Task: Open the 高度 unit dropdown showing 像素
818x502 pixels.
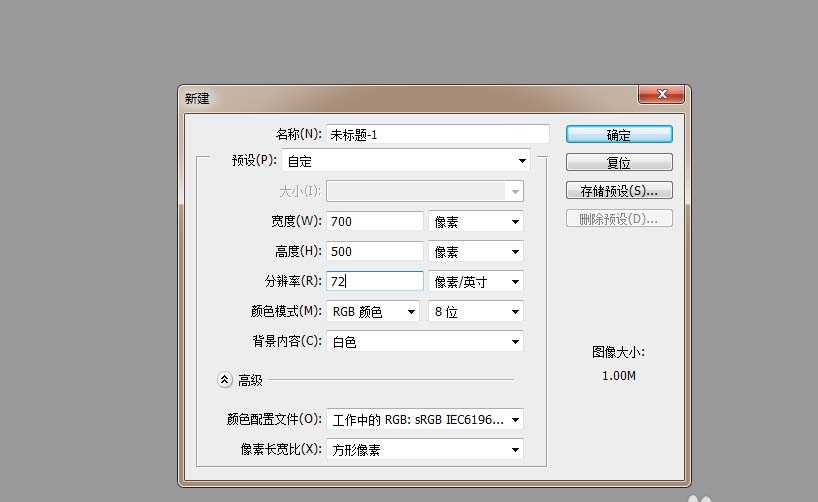Action: pos(475,252)
